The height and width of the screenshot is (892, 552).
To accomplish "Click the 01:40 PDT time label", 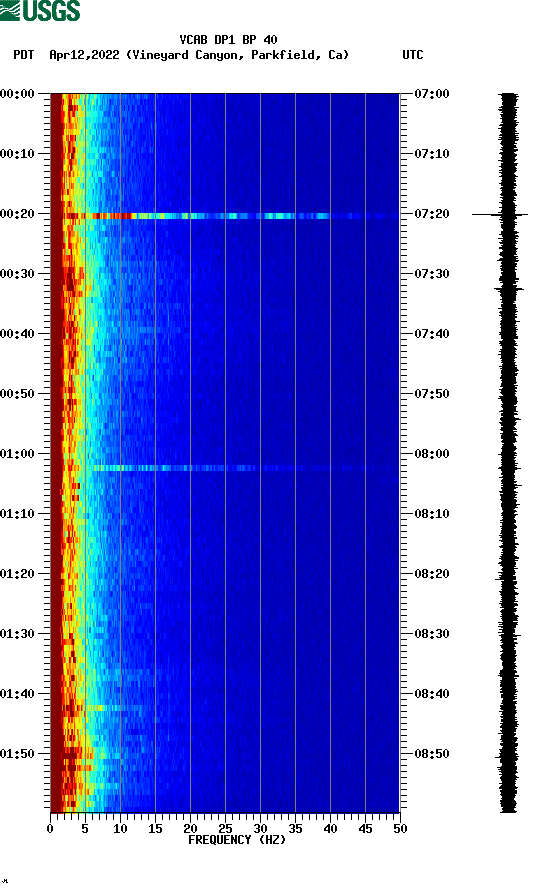I will click(17, 694).
